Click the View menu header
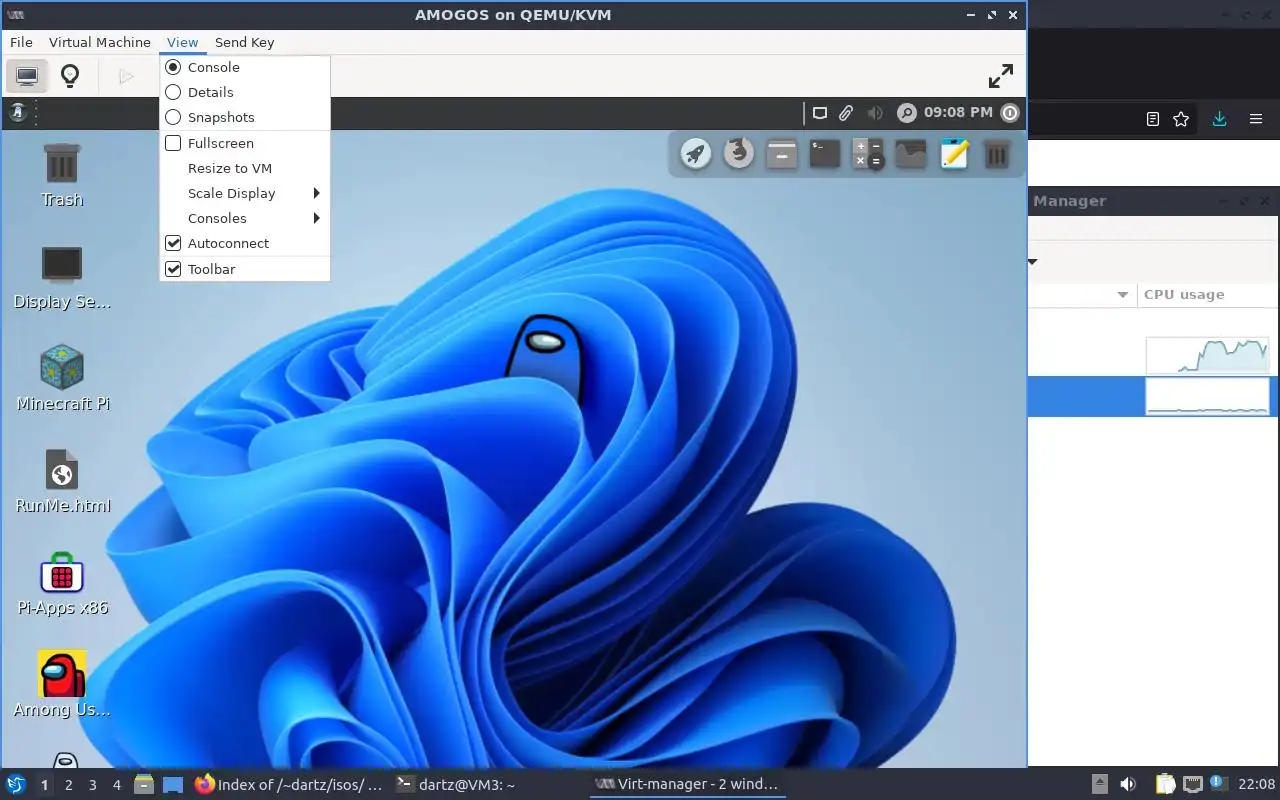The height and width of the screenshot is (800, 1280). pos(183,42)
